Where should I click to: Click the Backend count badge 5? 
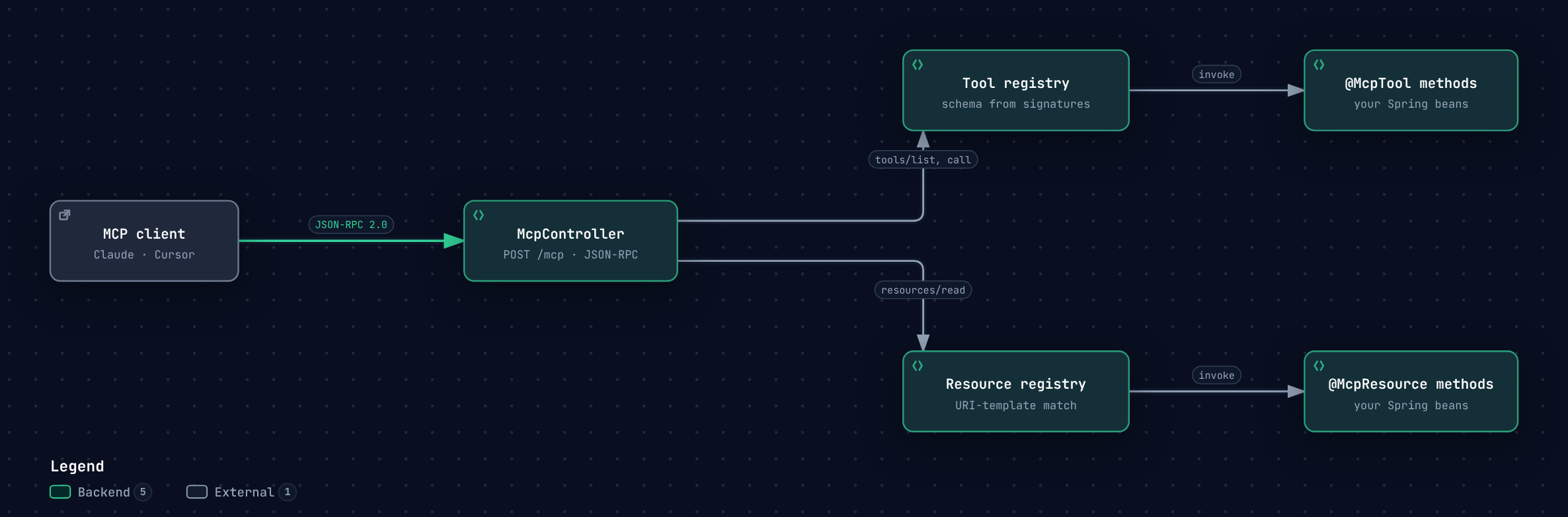pyautogui.click(x=143, y=492)
